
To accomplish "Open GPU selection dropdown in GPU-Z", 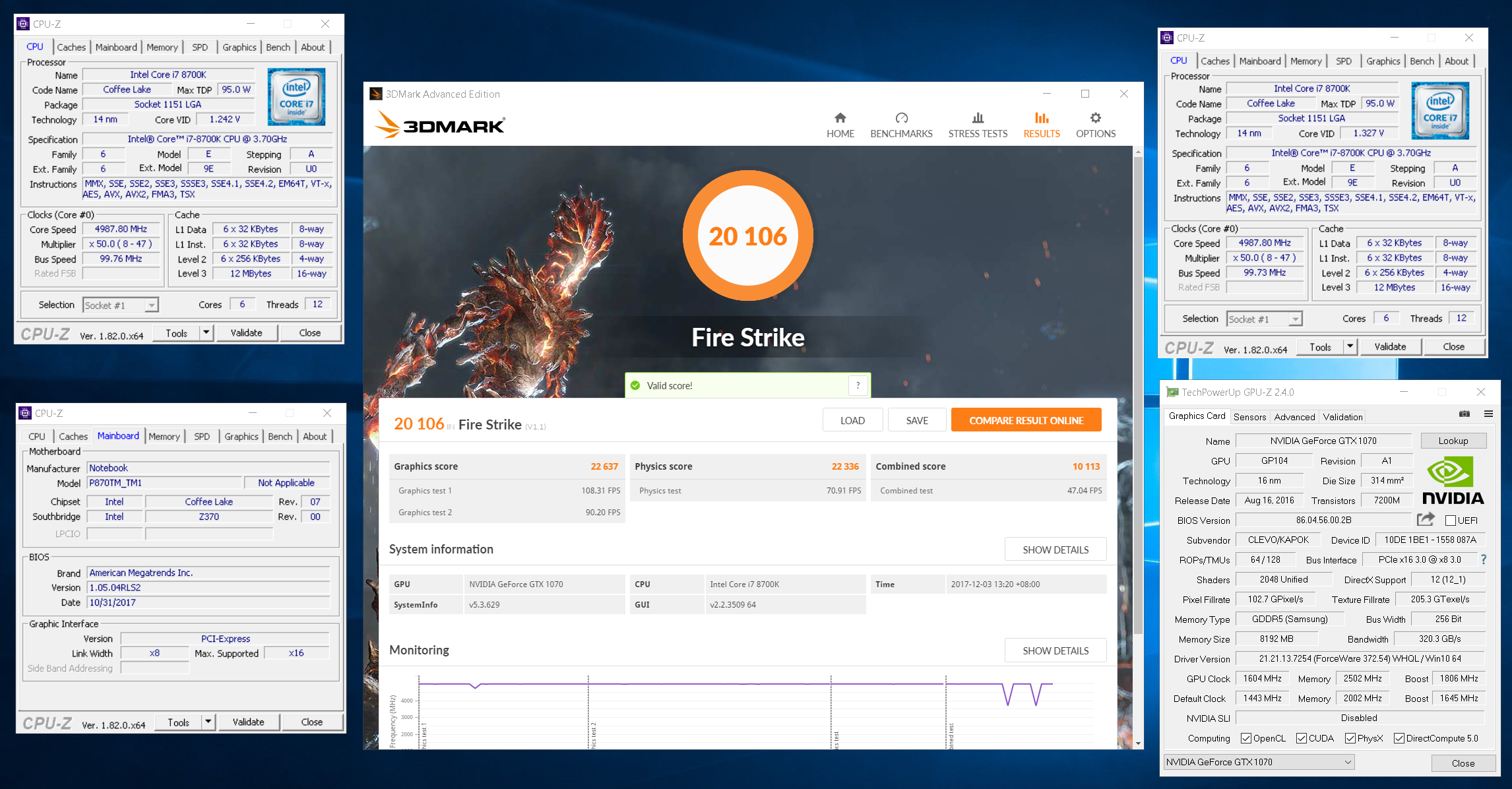I will point(1259,762).
